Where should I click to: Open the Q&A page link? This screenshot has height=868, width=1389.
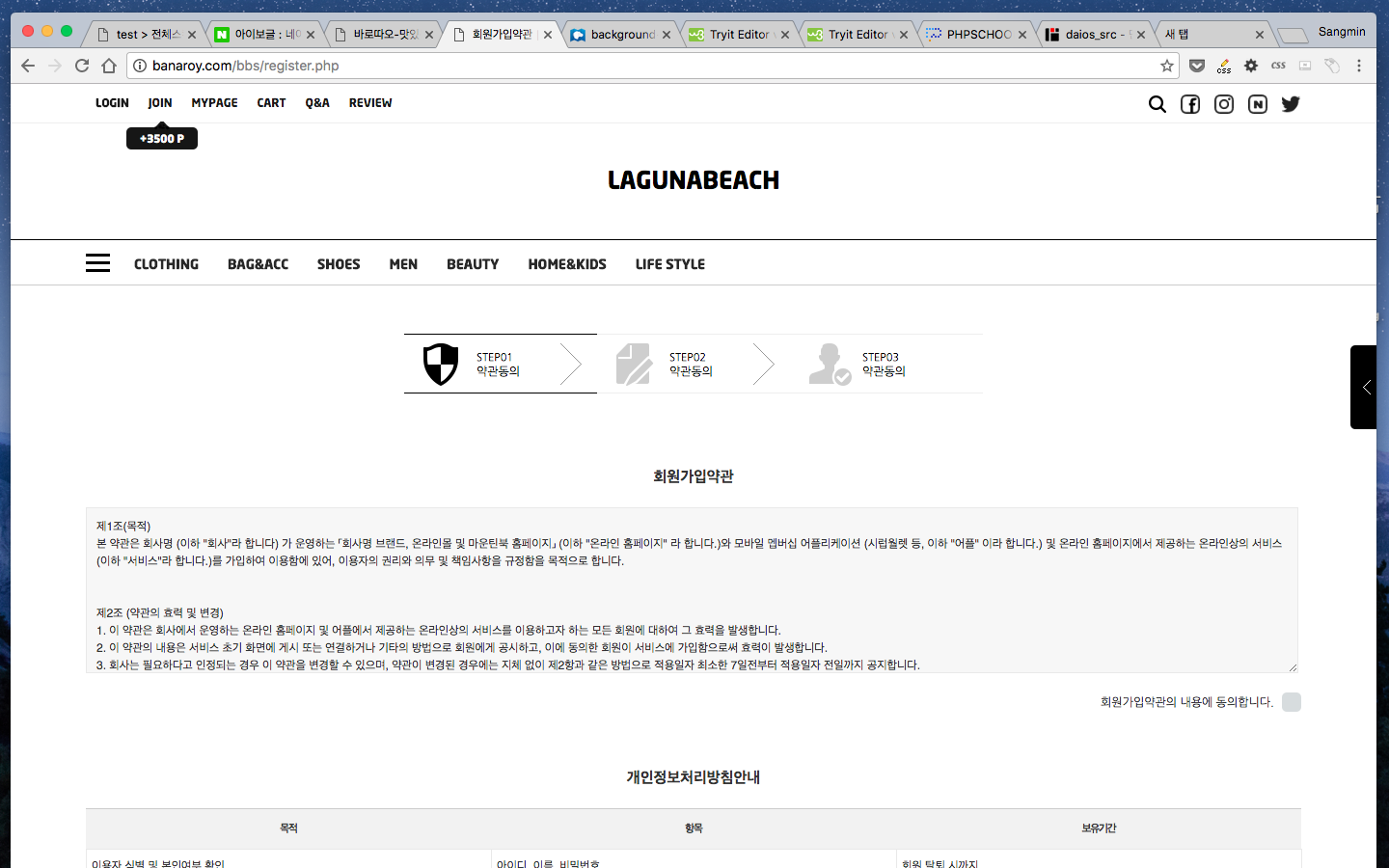pyautogui.click(x=317, y=103)
